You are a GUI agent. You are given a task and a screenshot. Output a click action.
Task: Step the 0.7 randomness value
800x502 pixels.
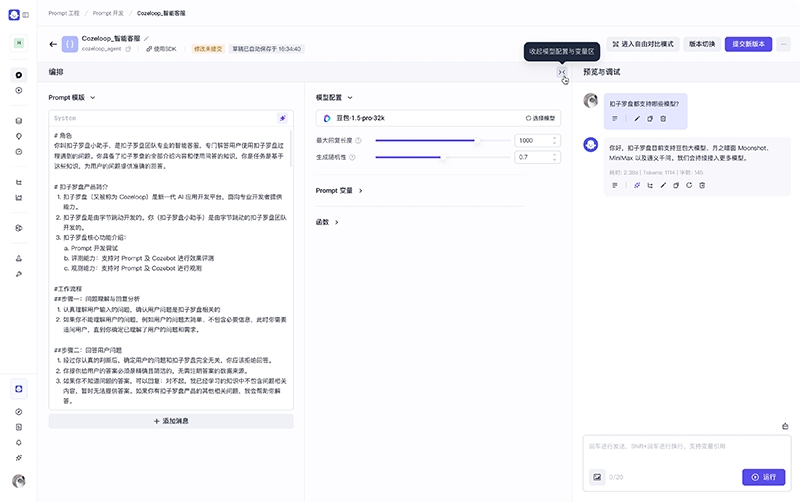(x=555, y=157)
